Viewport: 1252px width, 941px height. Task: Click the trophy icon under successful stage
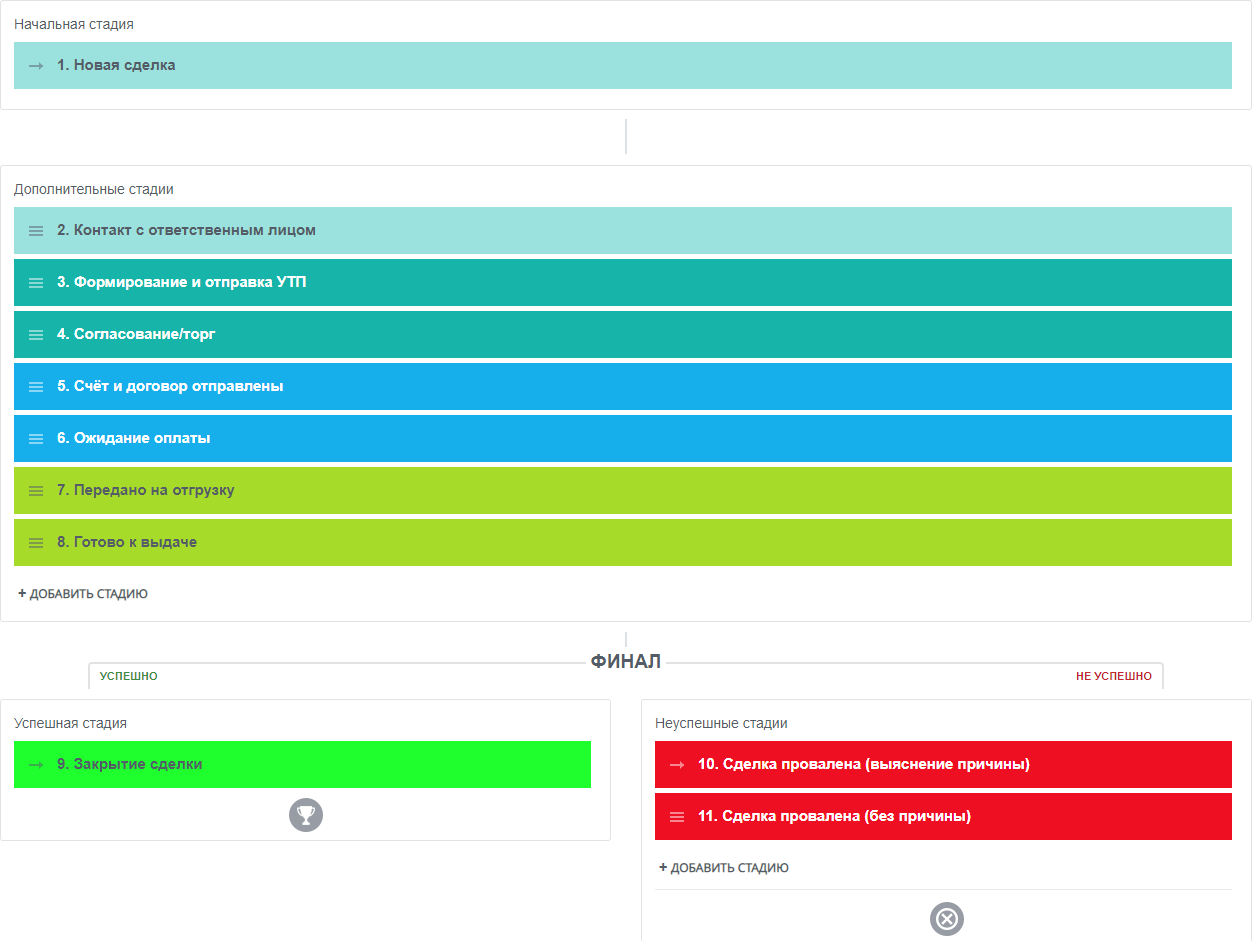[306, 816]
